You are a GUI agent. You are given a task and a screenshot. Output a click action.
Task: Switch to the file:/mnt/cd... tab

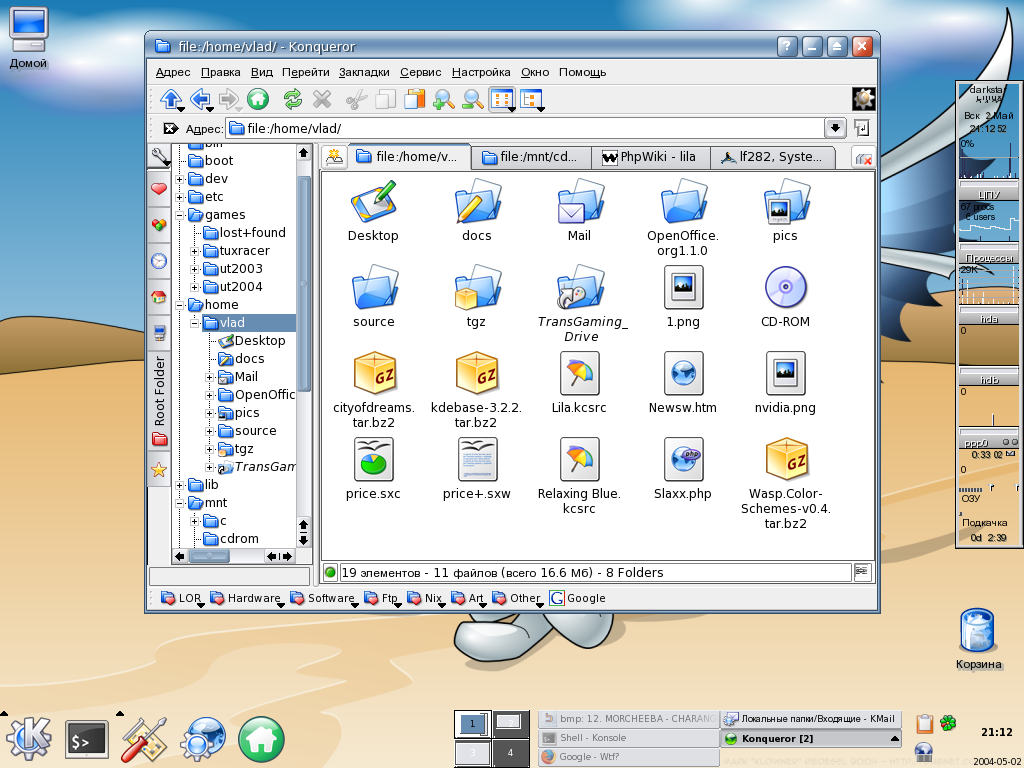(531, 157)
